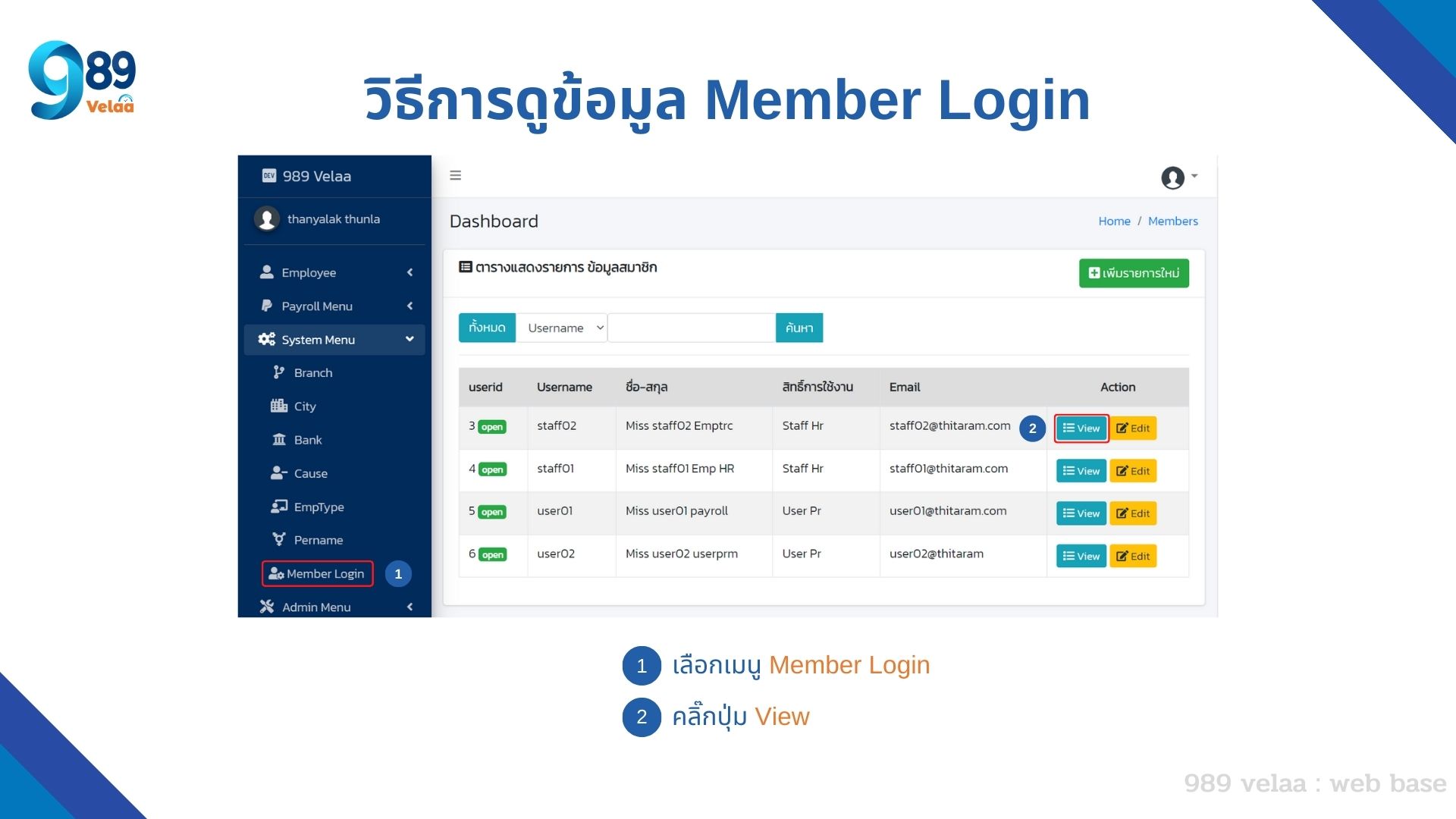The width and height of the screenshot is (1456, 819).
Task: Open the System Menu submenu
Action: click(x=334, y=340)
